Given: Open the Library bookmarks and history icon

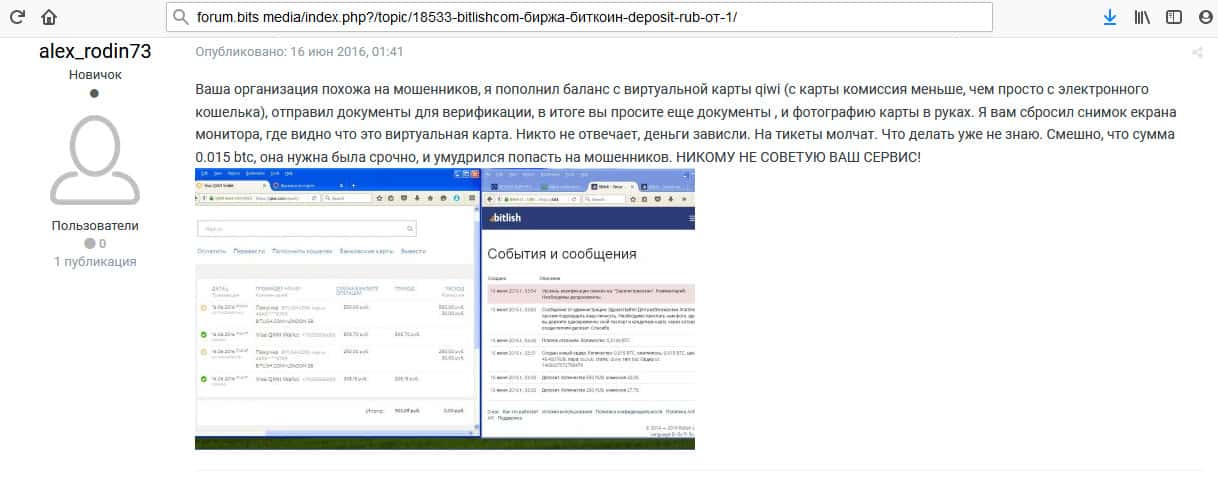Looking at the screenshot, I should click(x=1141, y=17).
